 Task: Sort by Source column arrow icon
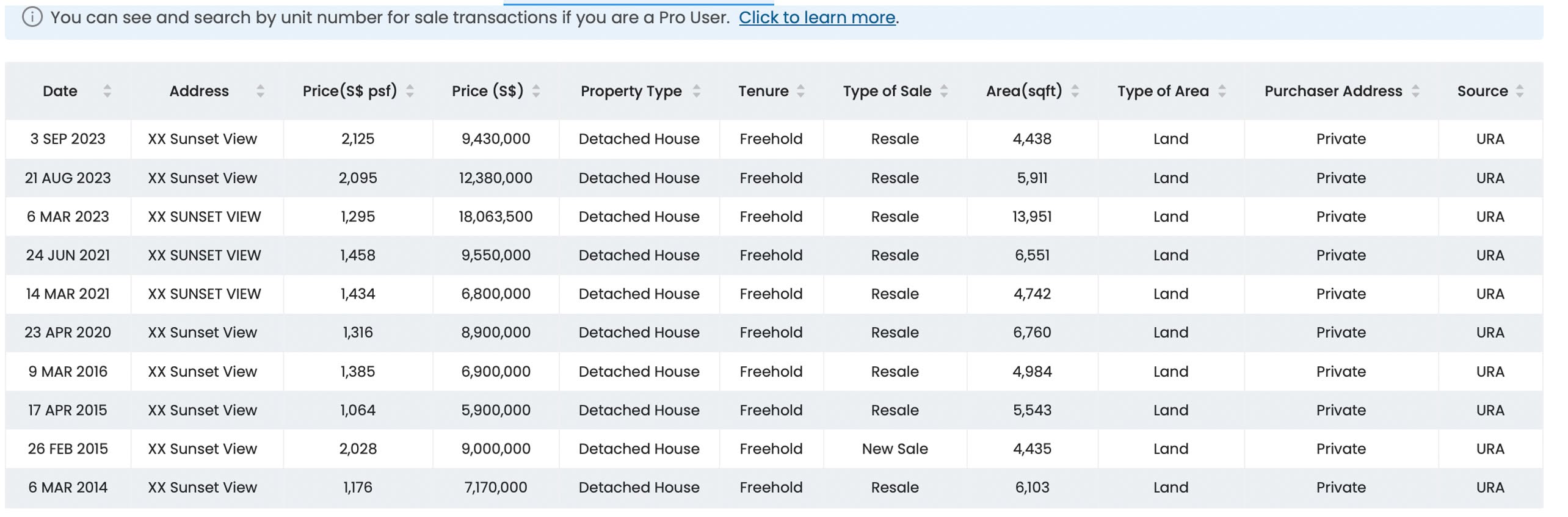pos(1520,92)
